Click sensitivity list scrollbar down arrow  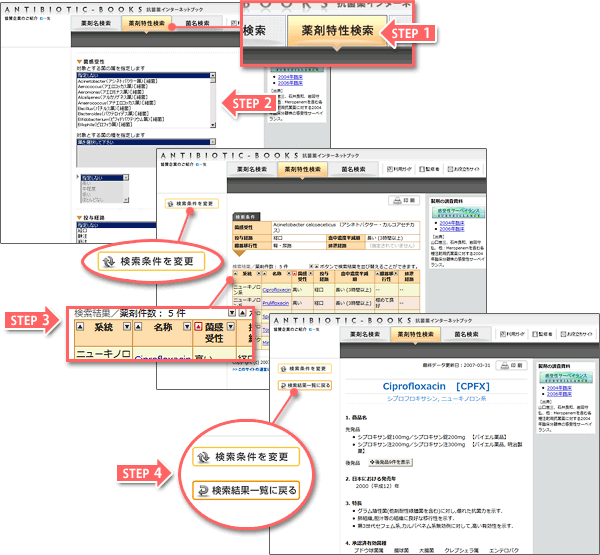tap(126, 200)
